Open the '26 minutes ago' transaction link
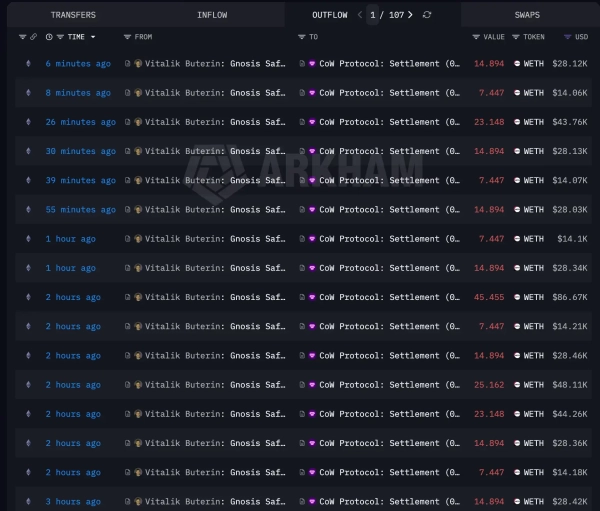This screenshot has width=600, height=511. (x=80, y=122)
